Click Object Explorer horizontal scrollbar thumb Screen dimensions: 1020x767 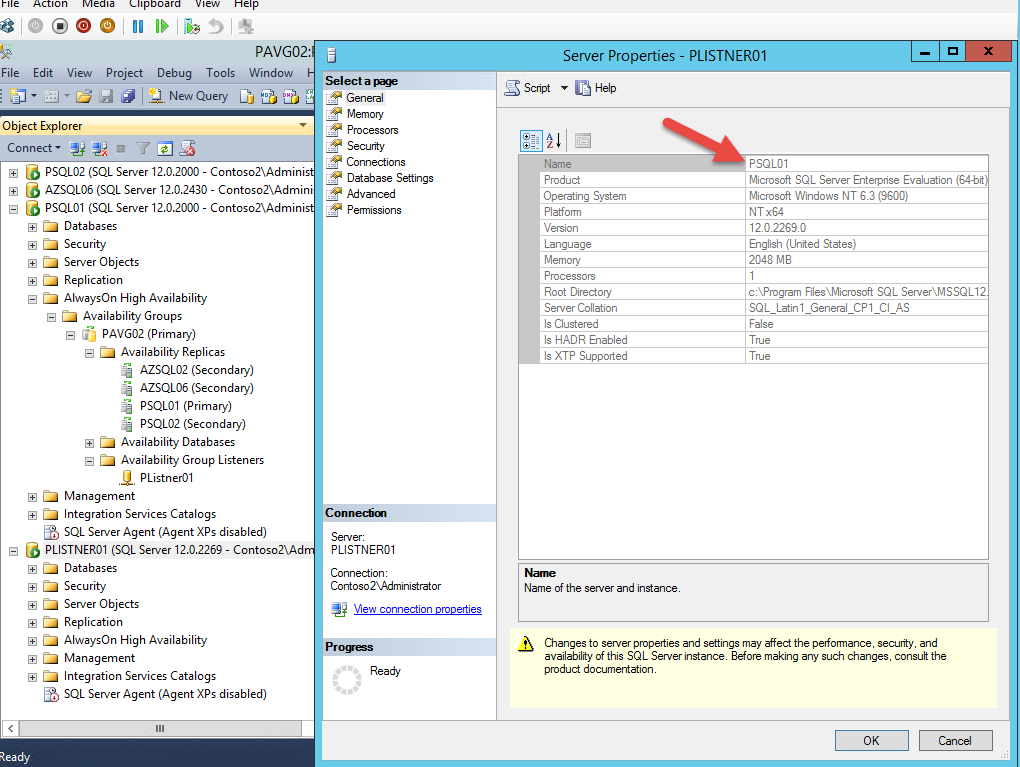point(160,728)
